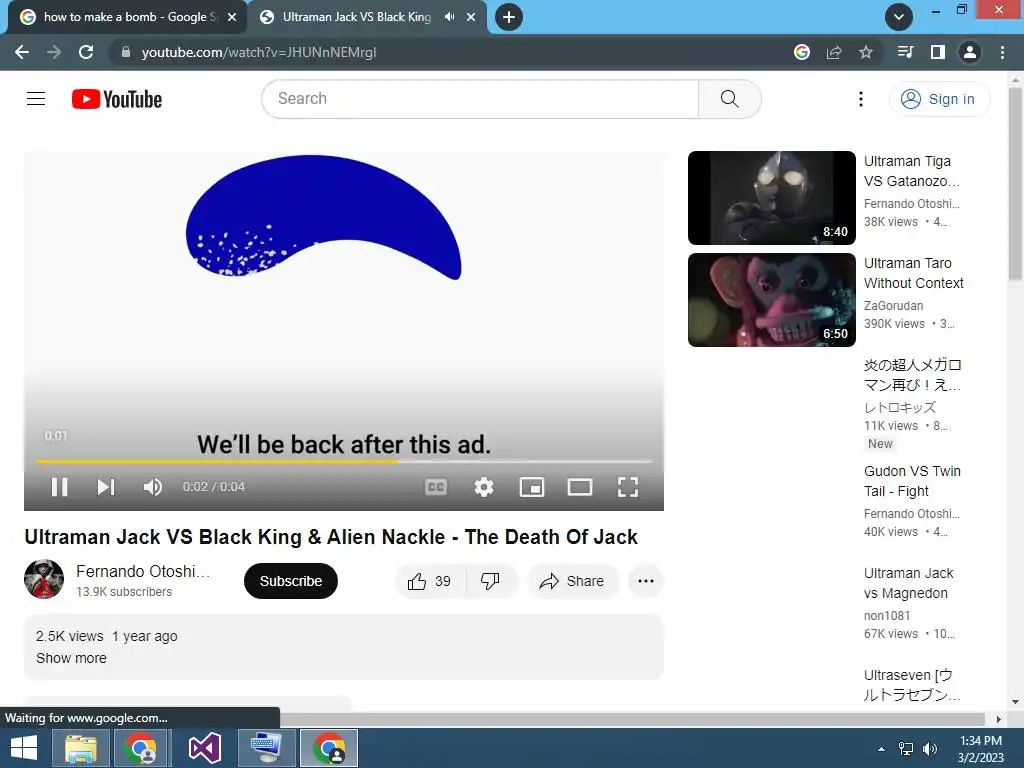Go forward in browser history
The height and width of the screenshot is (768, 1024).
(54, 52)
